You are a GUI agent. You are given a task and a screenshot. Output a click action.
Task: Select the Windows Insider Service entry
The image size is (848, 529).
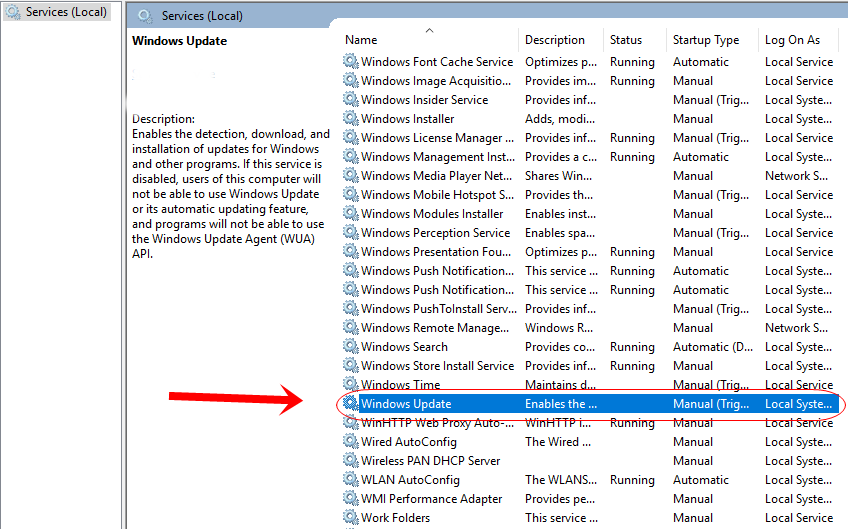425,100
